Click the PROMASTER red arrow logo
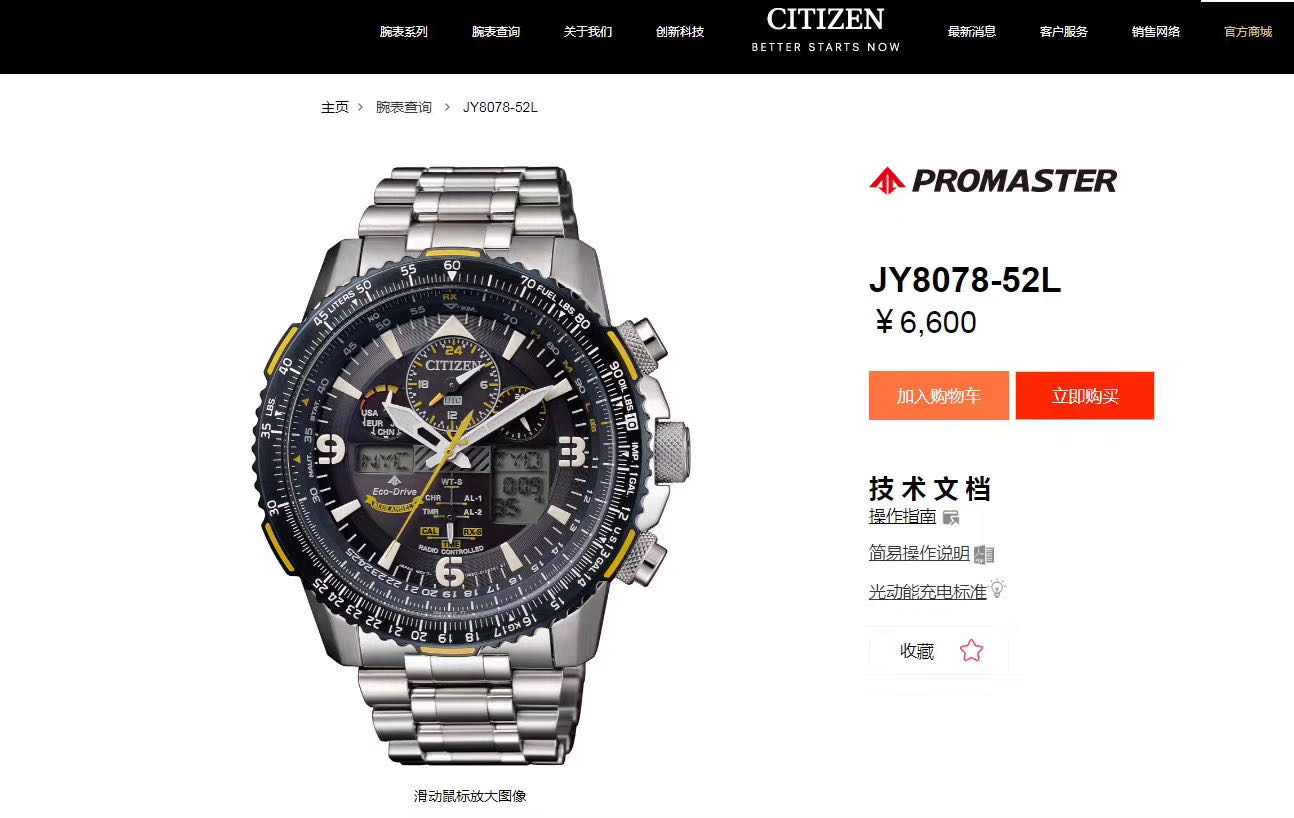The height and width of the screenshot is (818, 1294). click(x=887, y=181)
